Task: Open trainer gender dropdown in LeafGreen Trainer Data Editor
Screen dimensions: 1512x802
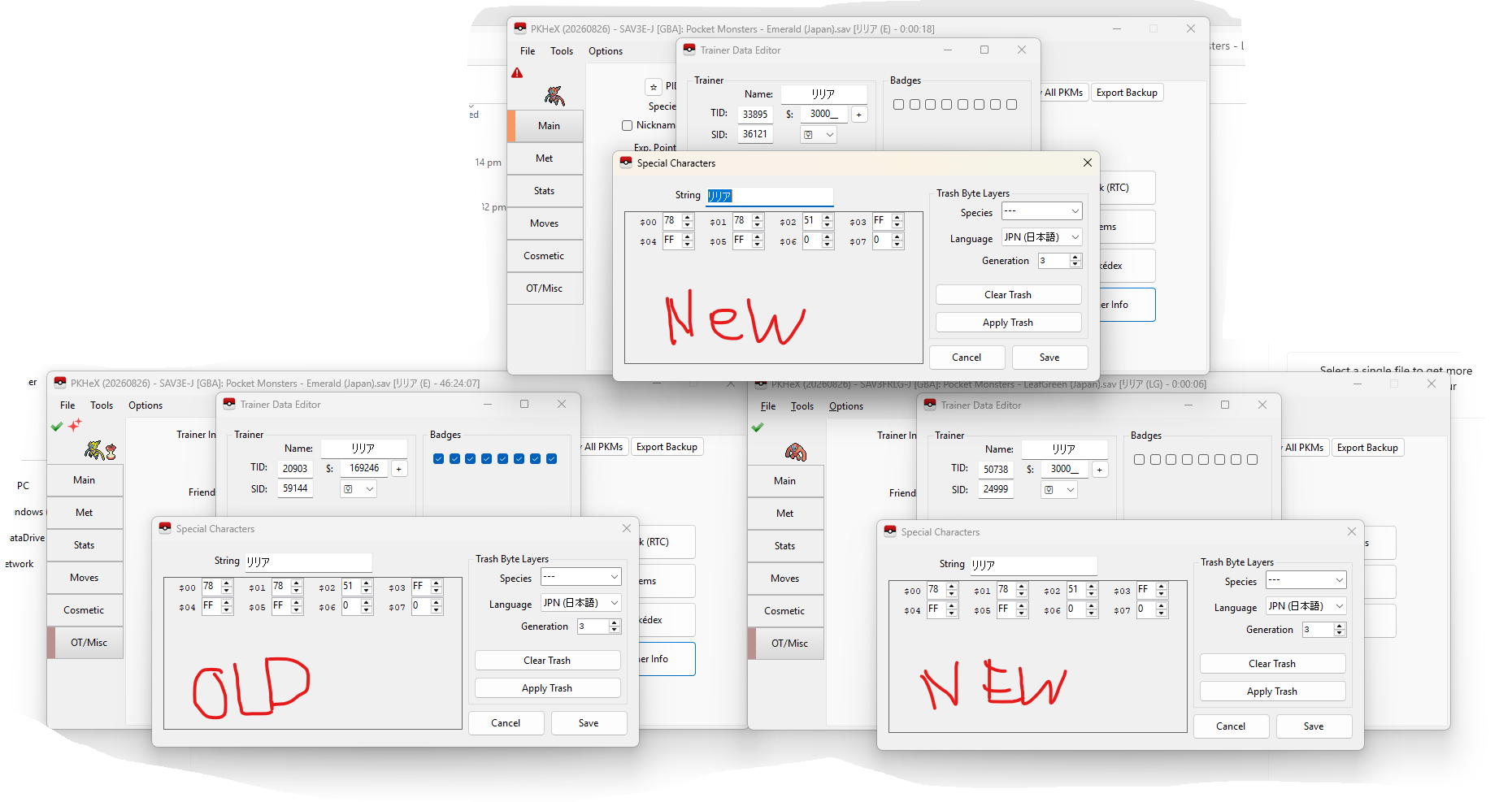Action: 1059,490
